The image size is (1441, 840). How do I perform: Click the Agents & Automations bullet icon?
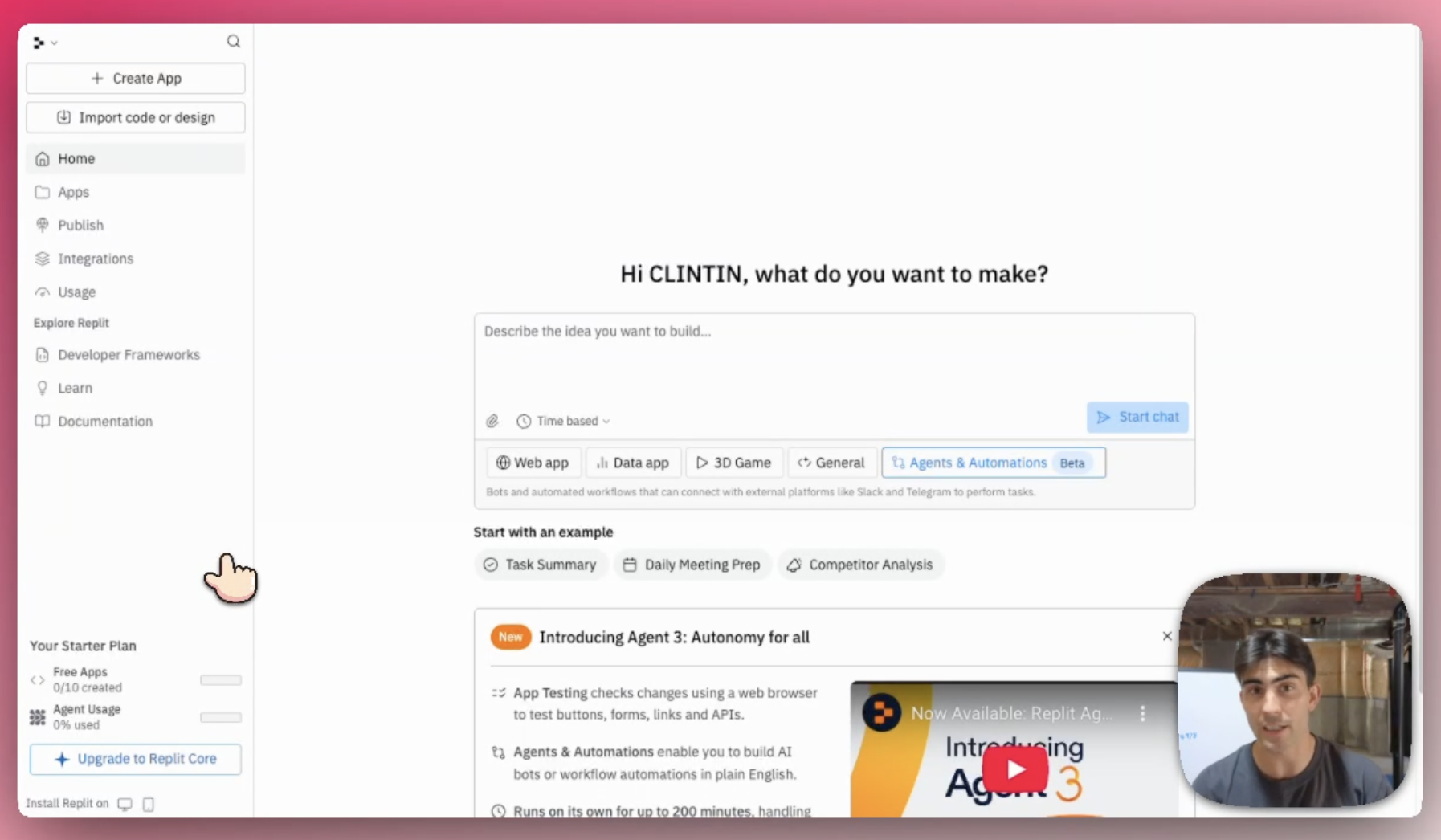pyautogui.click(x=499, y=752)
